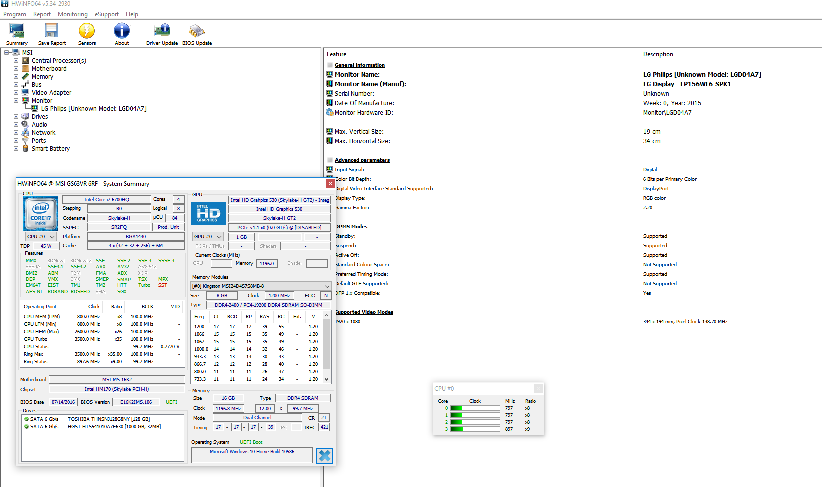Select the Audio icon in the tree
This screenshot has height=487, width=822.
(25, 124)
